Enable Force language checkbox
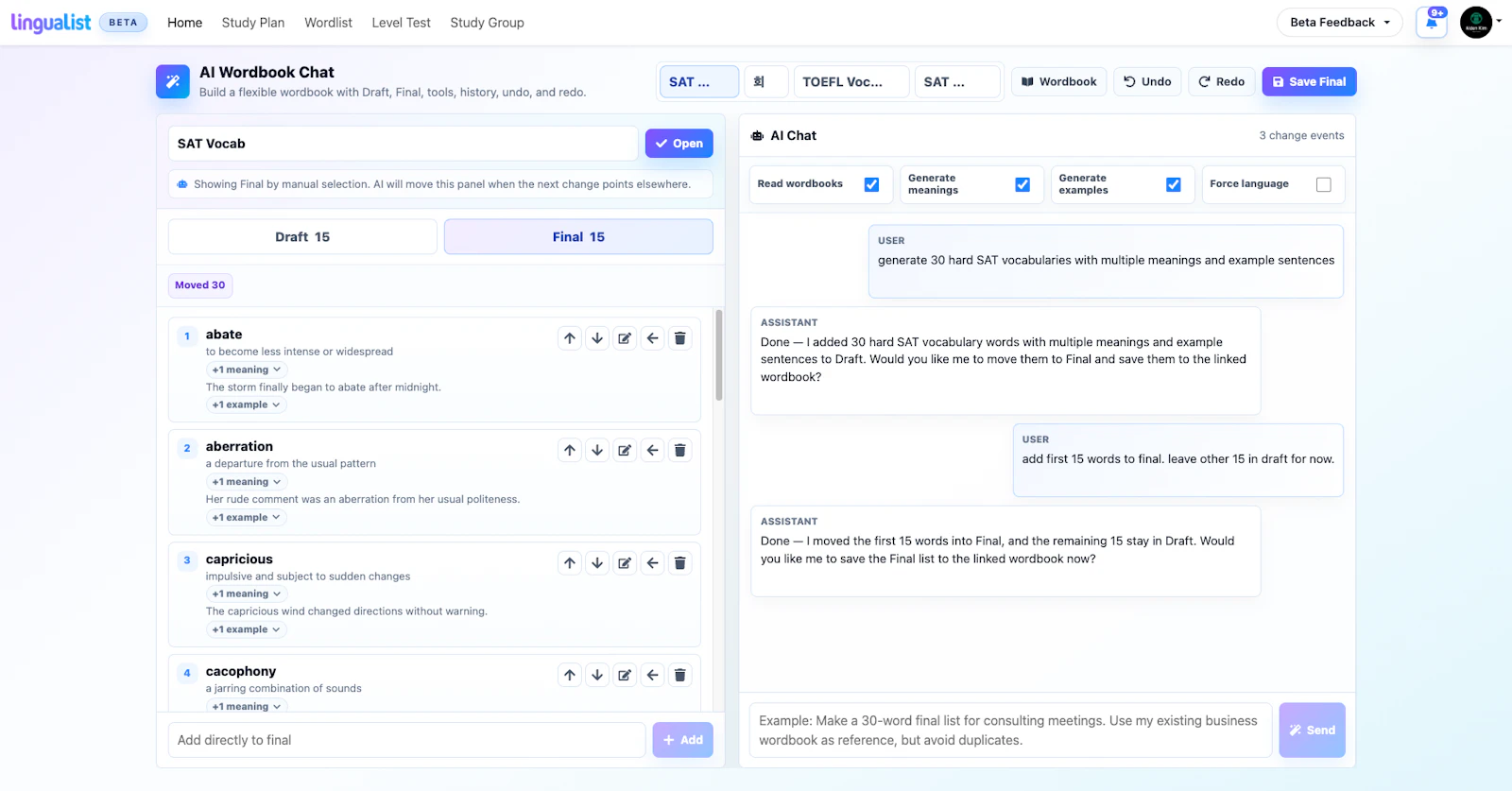The width and height of the screenshot is (1512, 791). 1324,184
